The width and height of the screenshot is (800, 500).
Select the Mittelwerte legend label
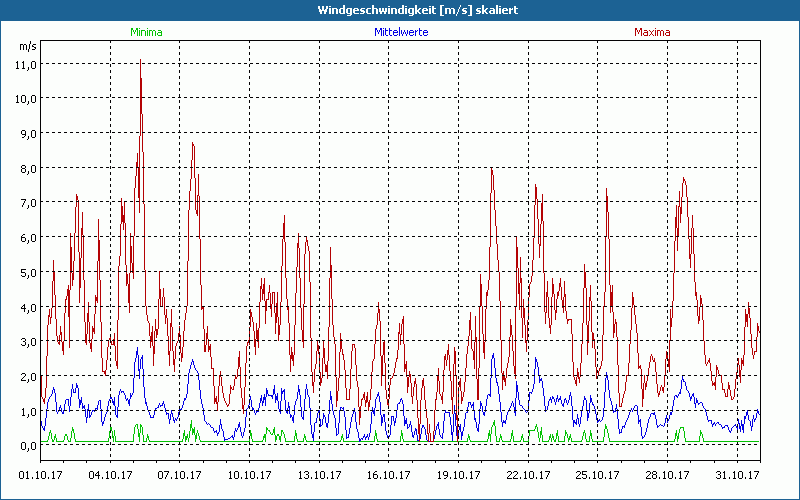pyautogui.click(x=401, y=32)
